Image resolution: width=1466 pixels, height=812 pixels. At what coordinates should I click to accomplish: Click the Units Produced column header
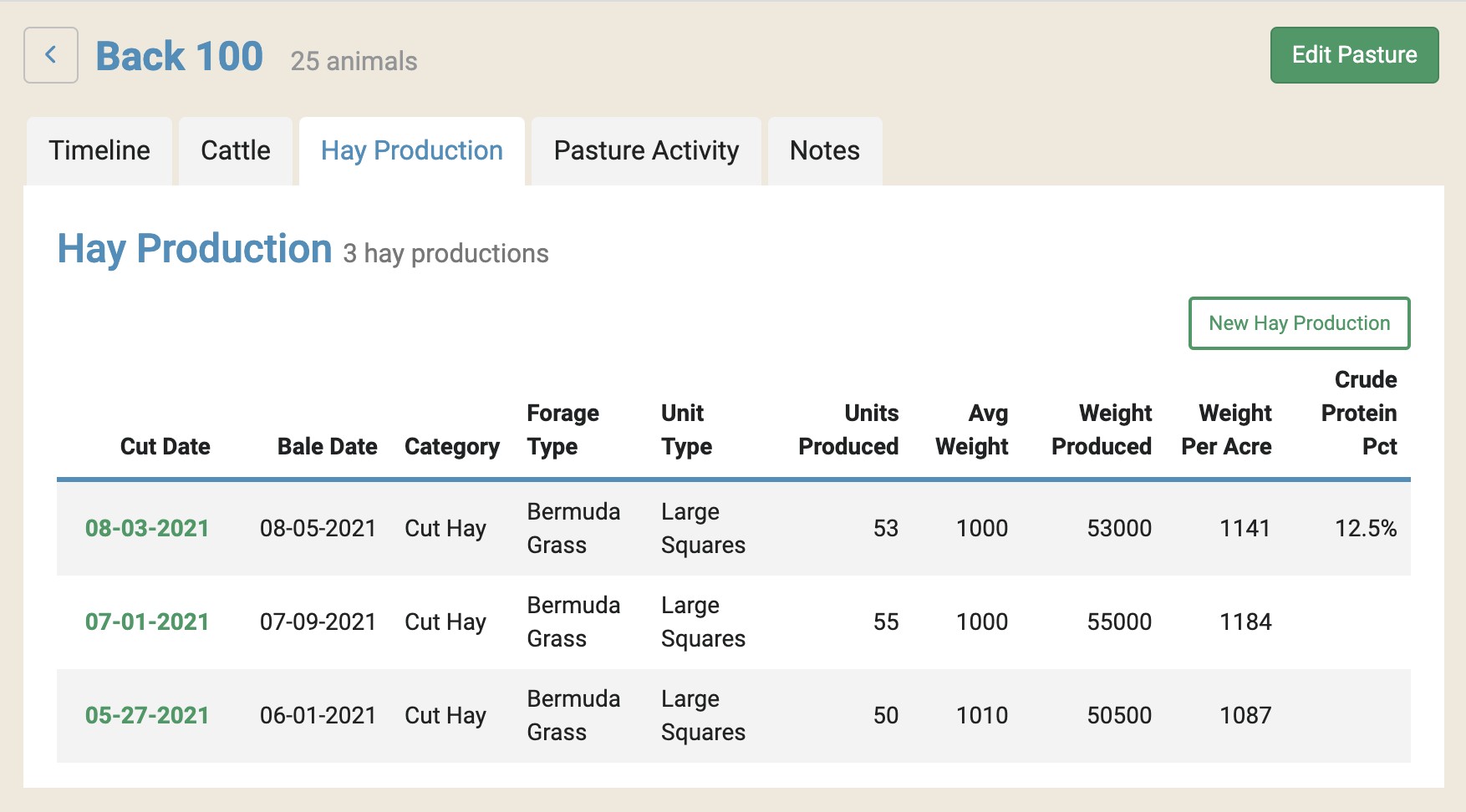[x=848, y=430]
